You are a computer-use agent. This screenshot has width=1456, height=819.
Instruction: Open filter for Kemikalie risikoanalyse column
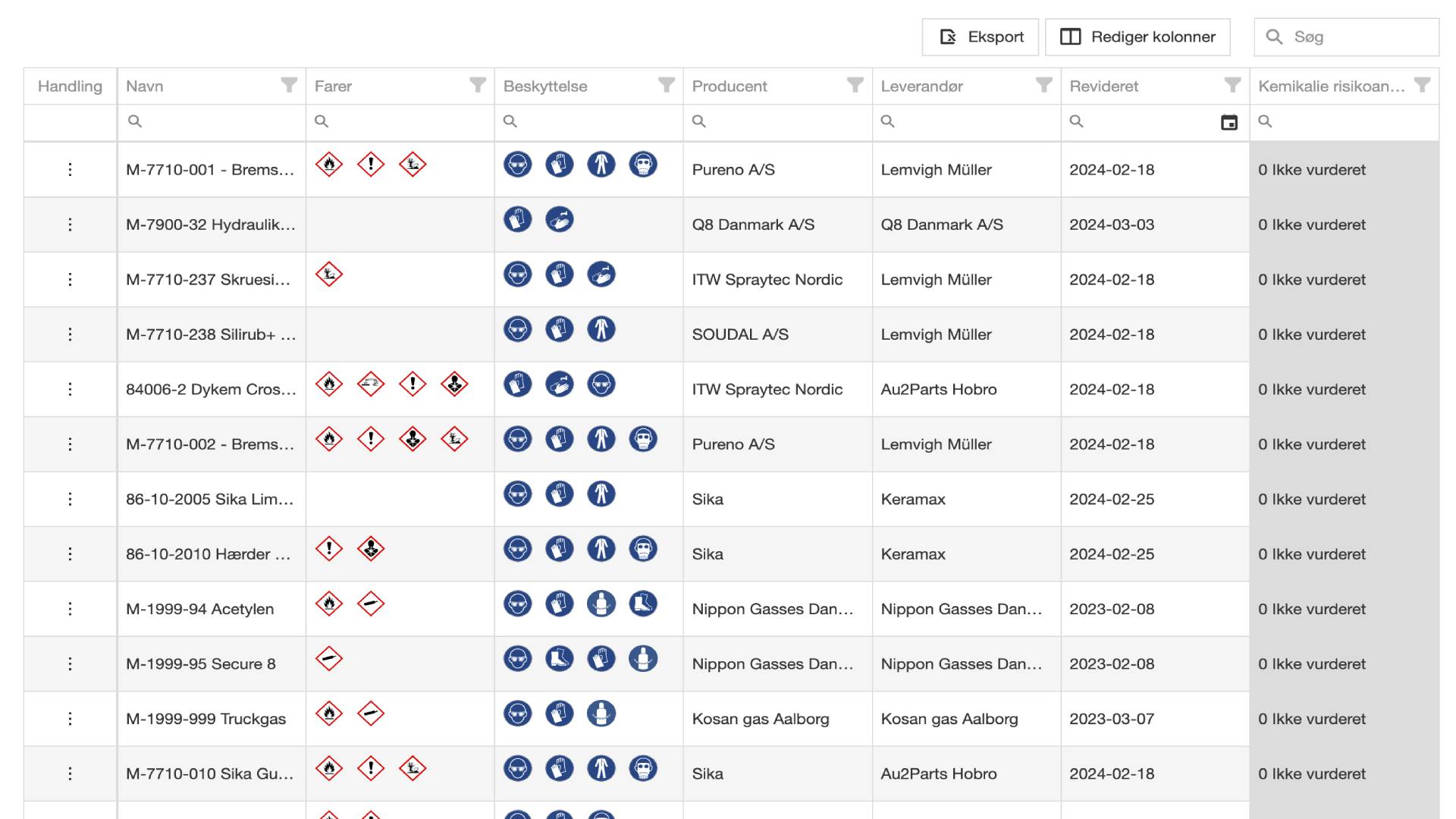[x=1423, y=85]
